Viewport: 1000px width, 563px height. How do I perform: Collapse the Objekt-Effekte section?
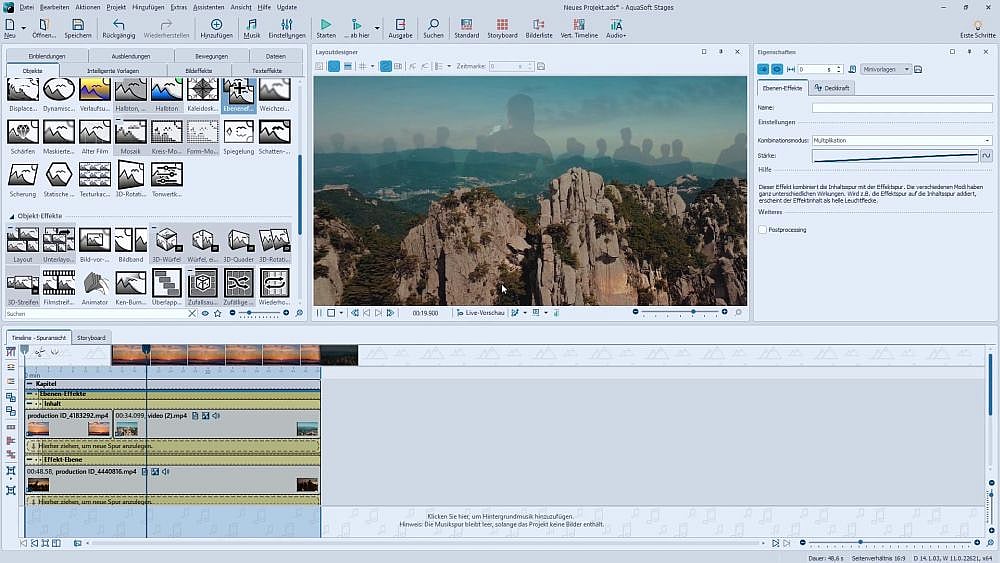tap(12, 216)
